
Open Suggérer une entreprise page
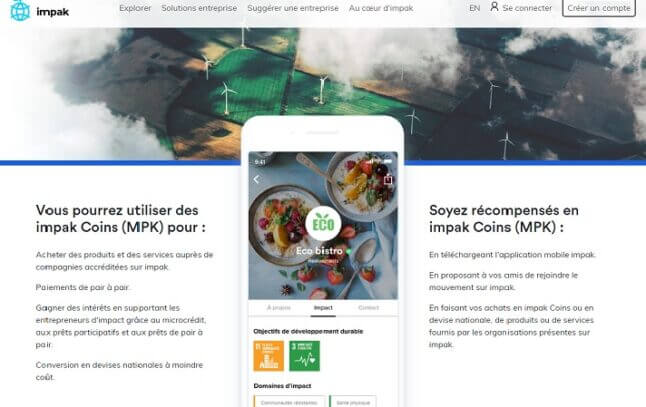tap(293, 8)
